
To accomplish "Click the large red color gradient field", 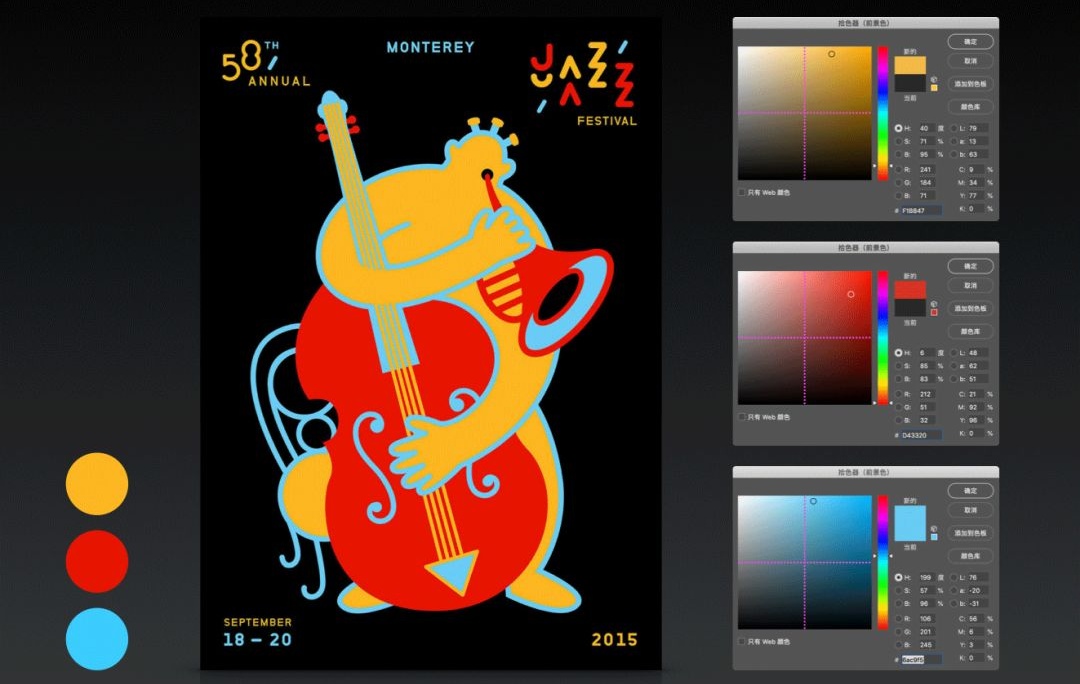I will click(x=805, y=338).
